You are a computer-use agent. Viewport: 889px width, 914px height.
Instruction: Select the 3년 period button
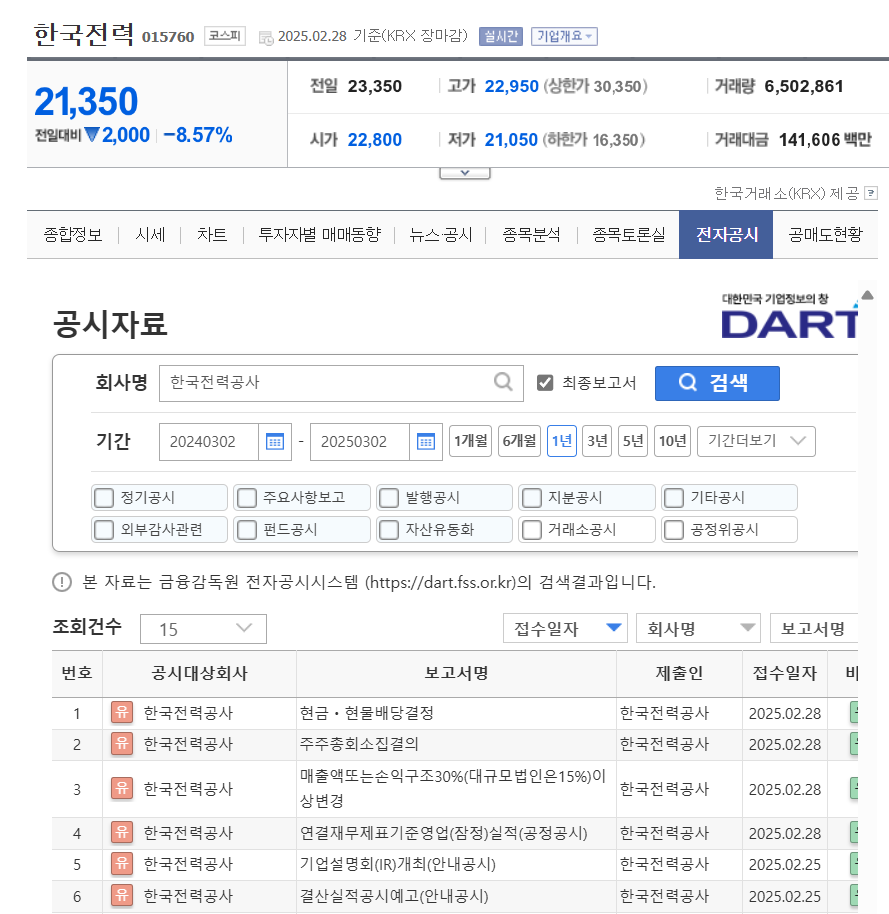(597, 441)
